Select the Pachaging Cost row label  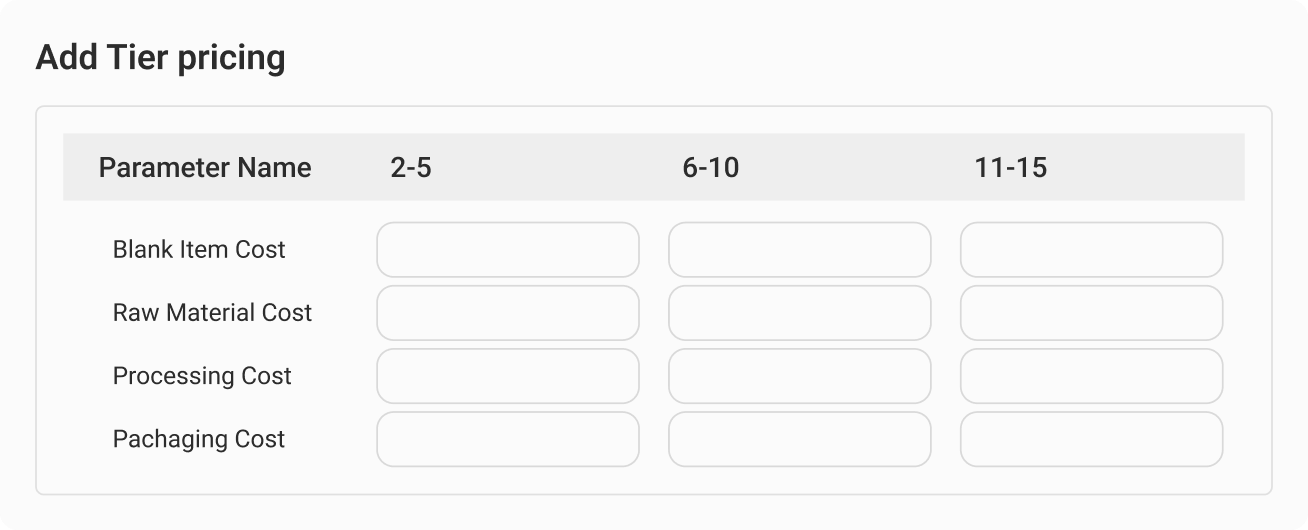pos(199,439)
